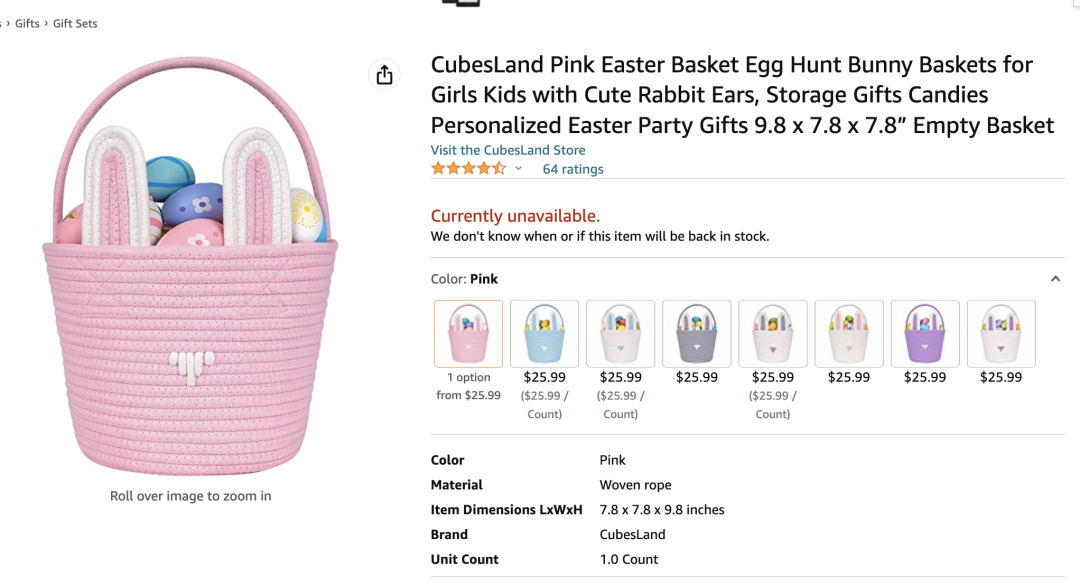This screenshot has width=1080, height=585.
Task: Click the star rating icons
Action: (468, 169)
